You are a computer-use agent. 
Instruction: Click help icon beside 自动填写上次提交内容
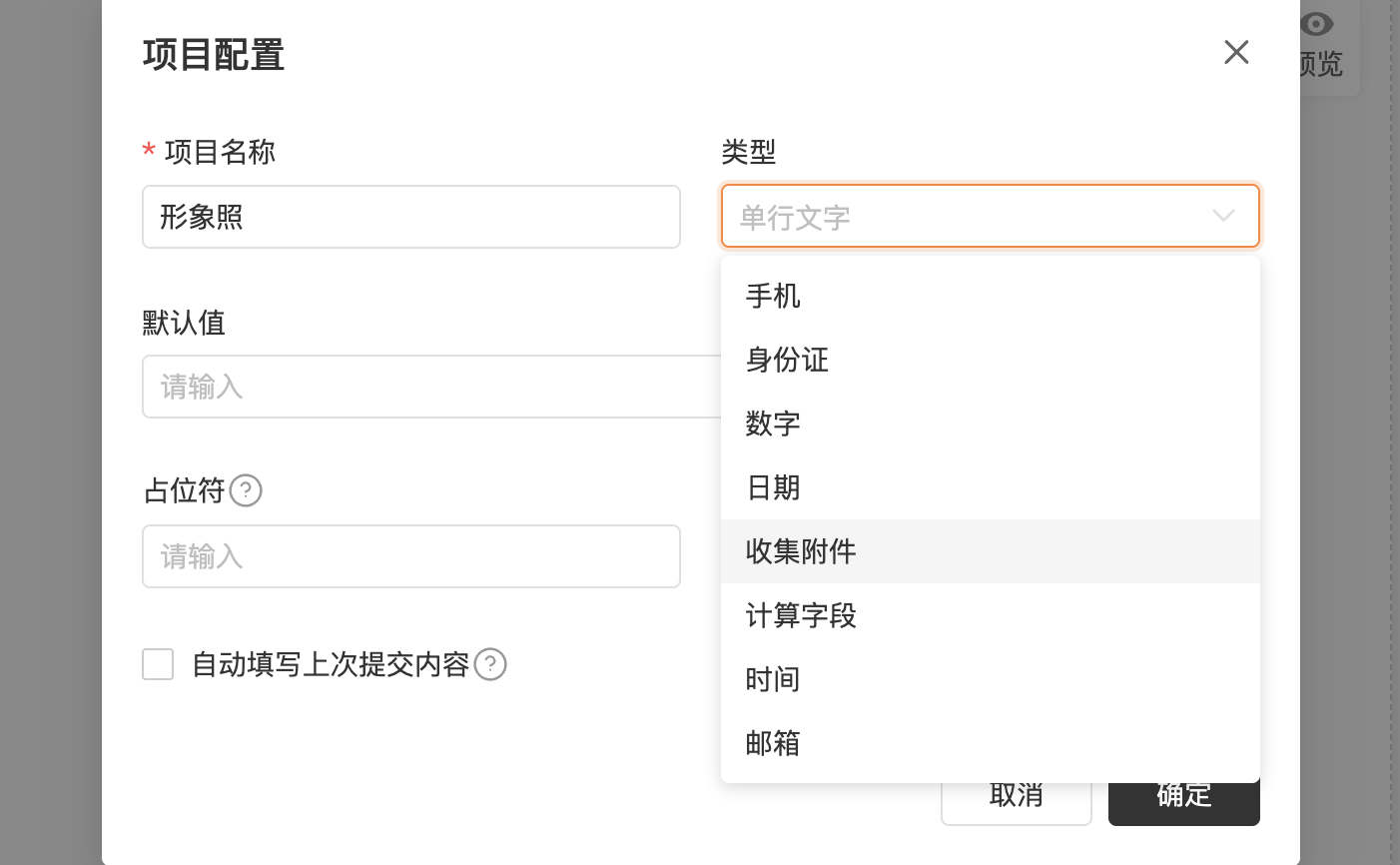point(490,664)
